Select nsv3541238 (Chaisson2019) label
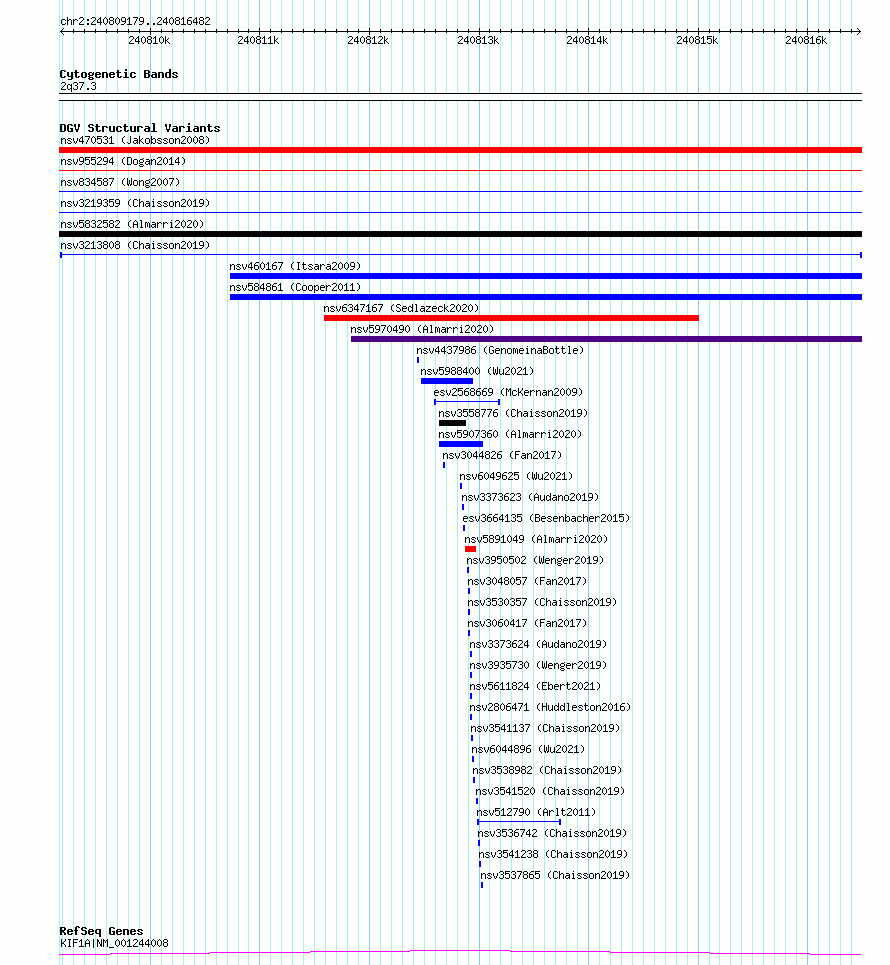Image resolution: width=890 pixels, height=965 pixels. [553, 852]
